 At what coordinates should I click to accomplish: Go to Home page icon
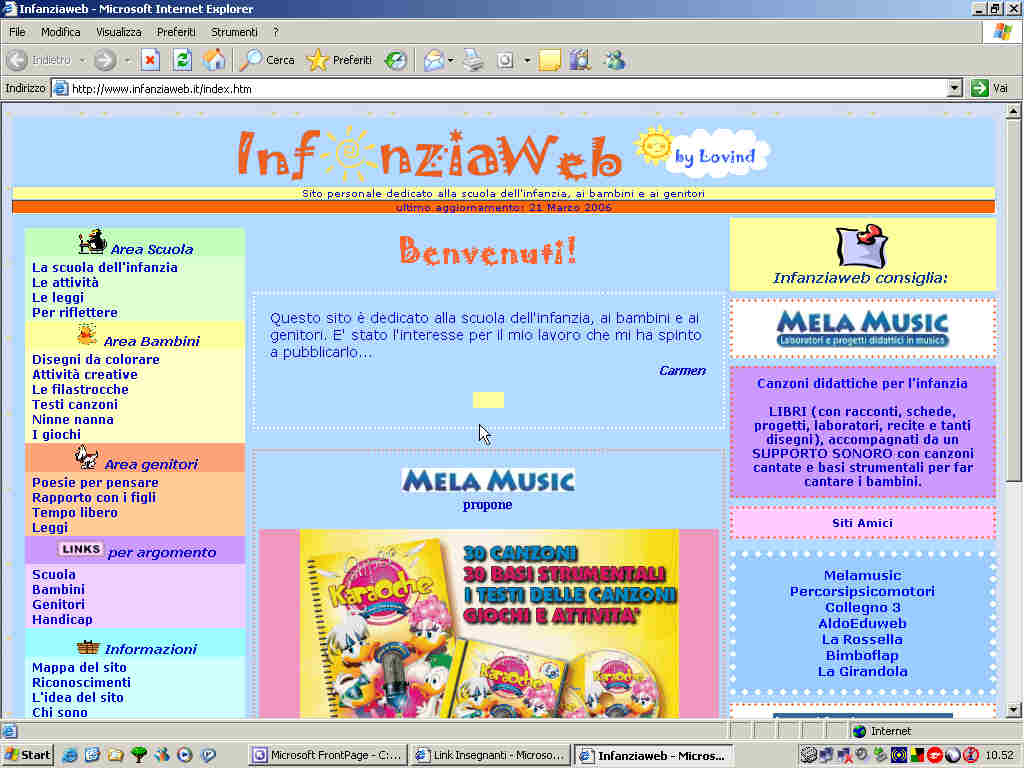point(214,60)
